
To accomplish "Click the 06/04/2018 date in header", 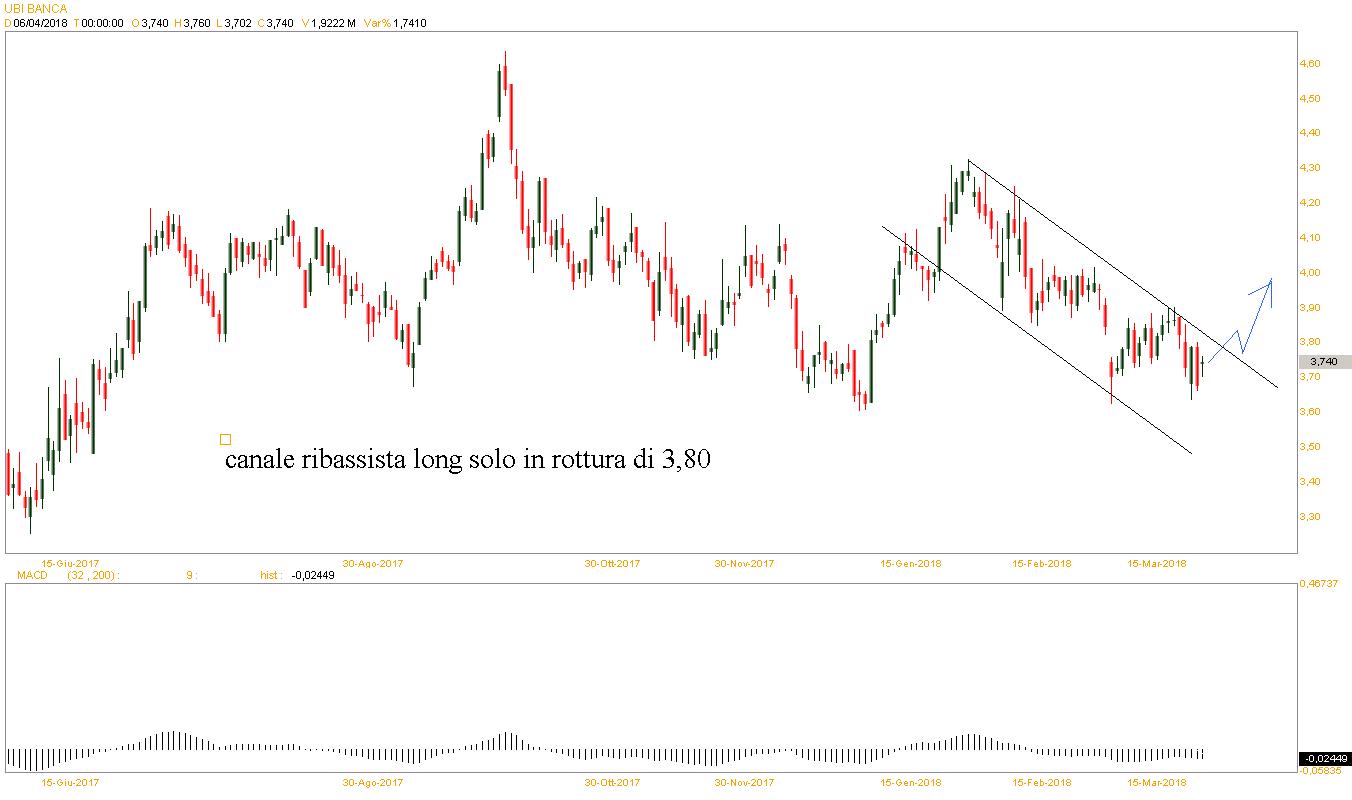I will tap(39, 23).
